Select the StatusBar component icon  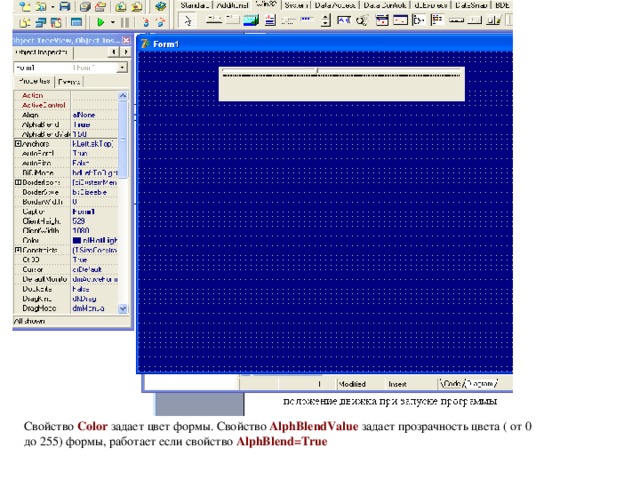point(474,20)
